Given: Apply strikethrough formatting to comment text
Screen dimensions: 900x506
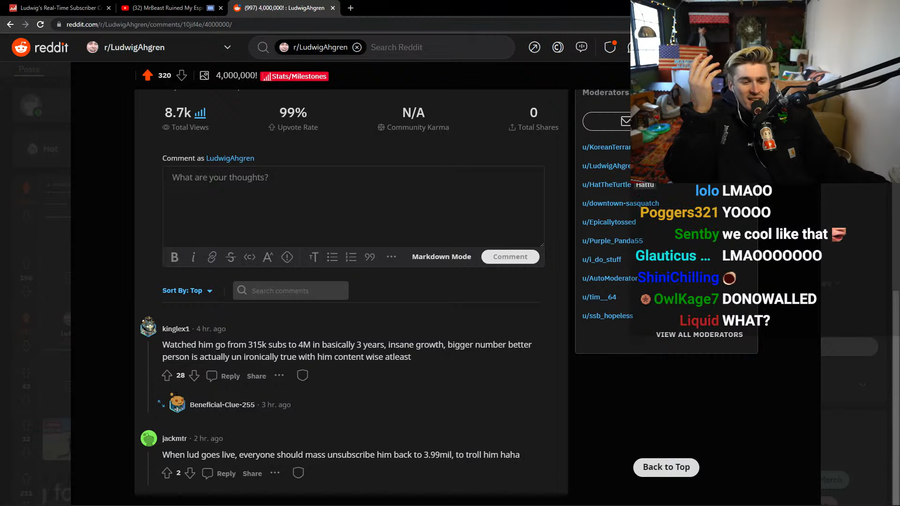Looking at the screenshot, I should (x=231, y=257).
